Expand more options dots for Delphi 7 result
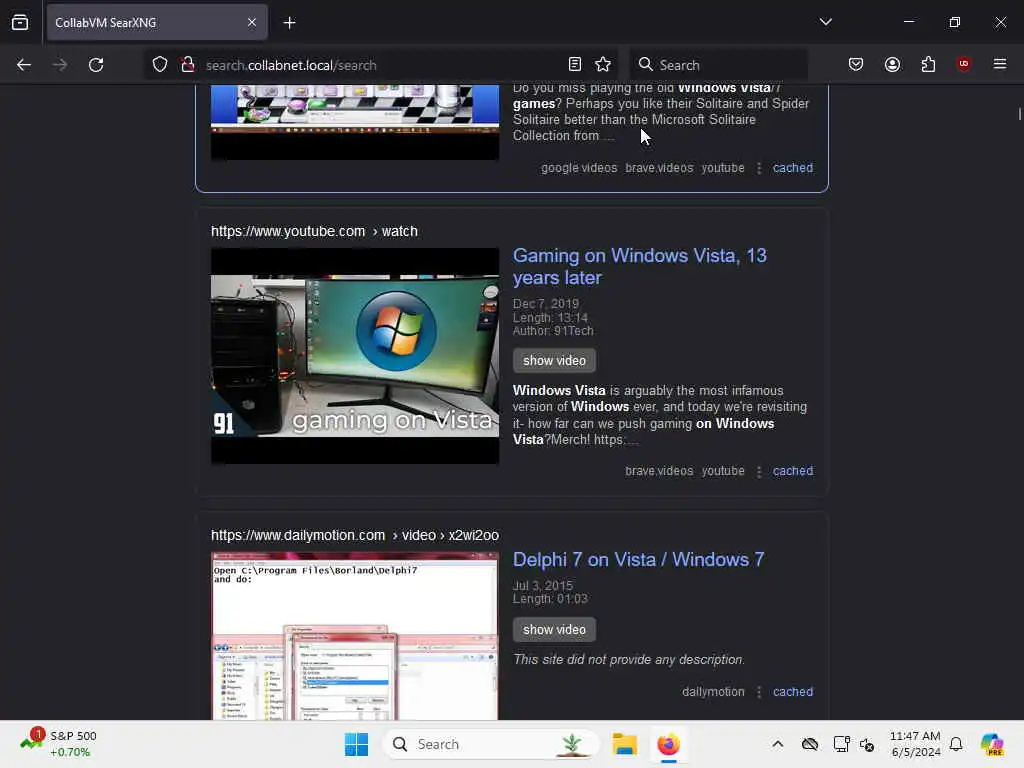 (x=759, y=692)
